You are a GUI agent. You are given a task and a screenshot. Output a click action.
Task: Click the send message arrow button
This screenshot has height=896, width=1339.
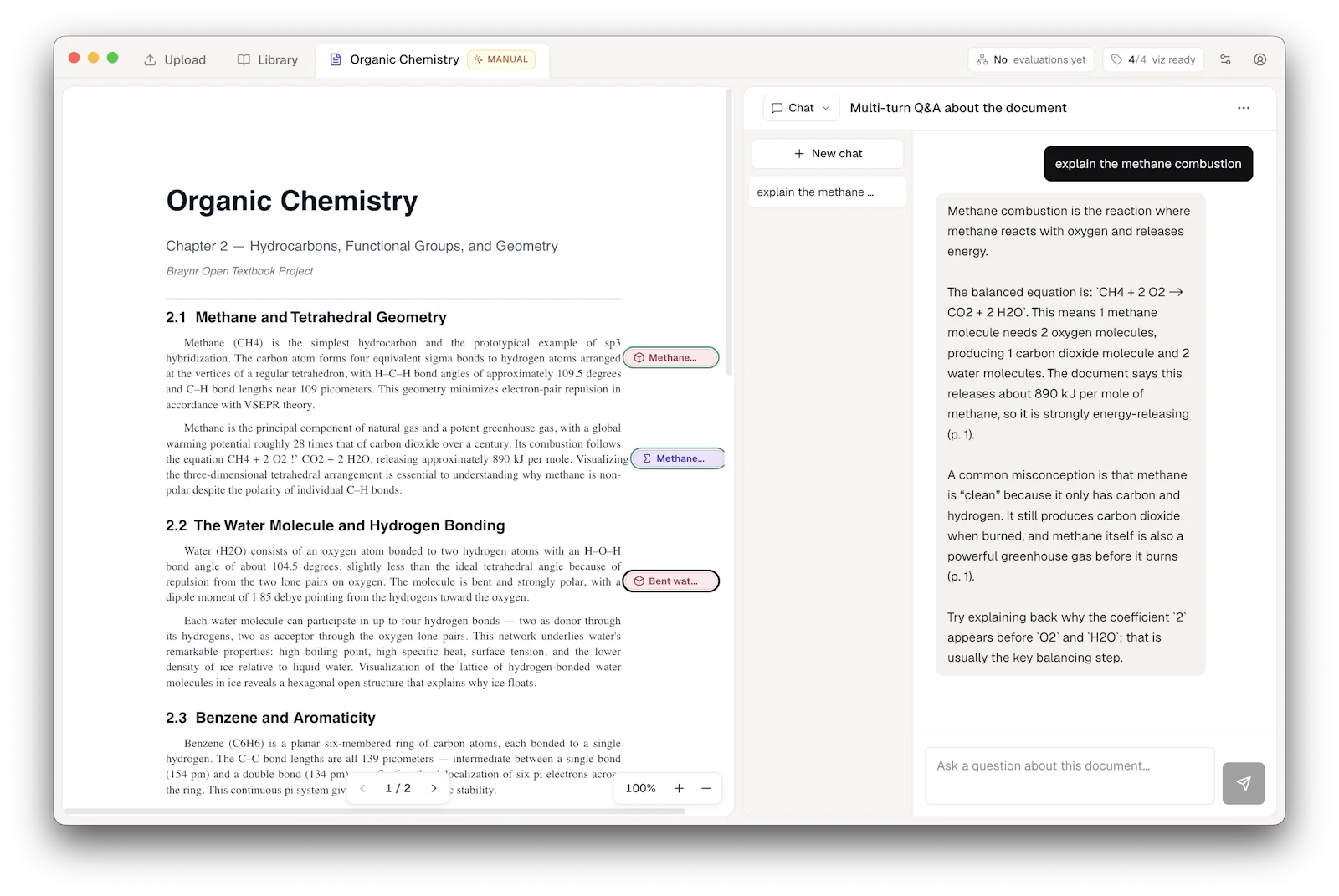coord(1243,784)
